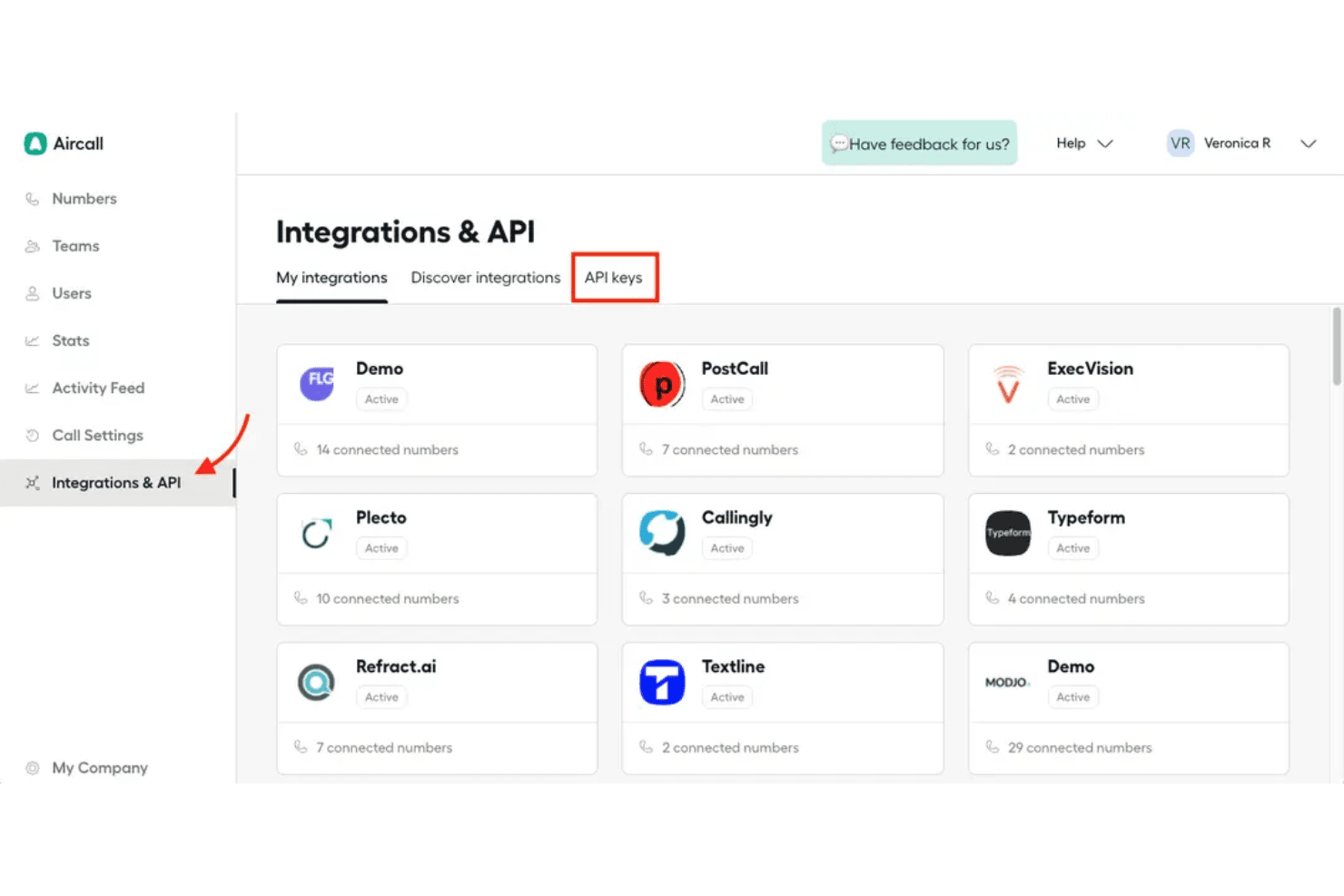Click the Refract.ai card title
Image resolution: width=1344 pixels, height=896 pixels.
[396, 666]
